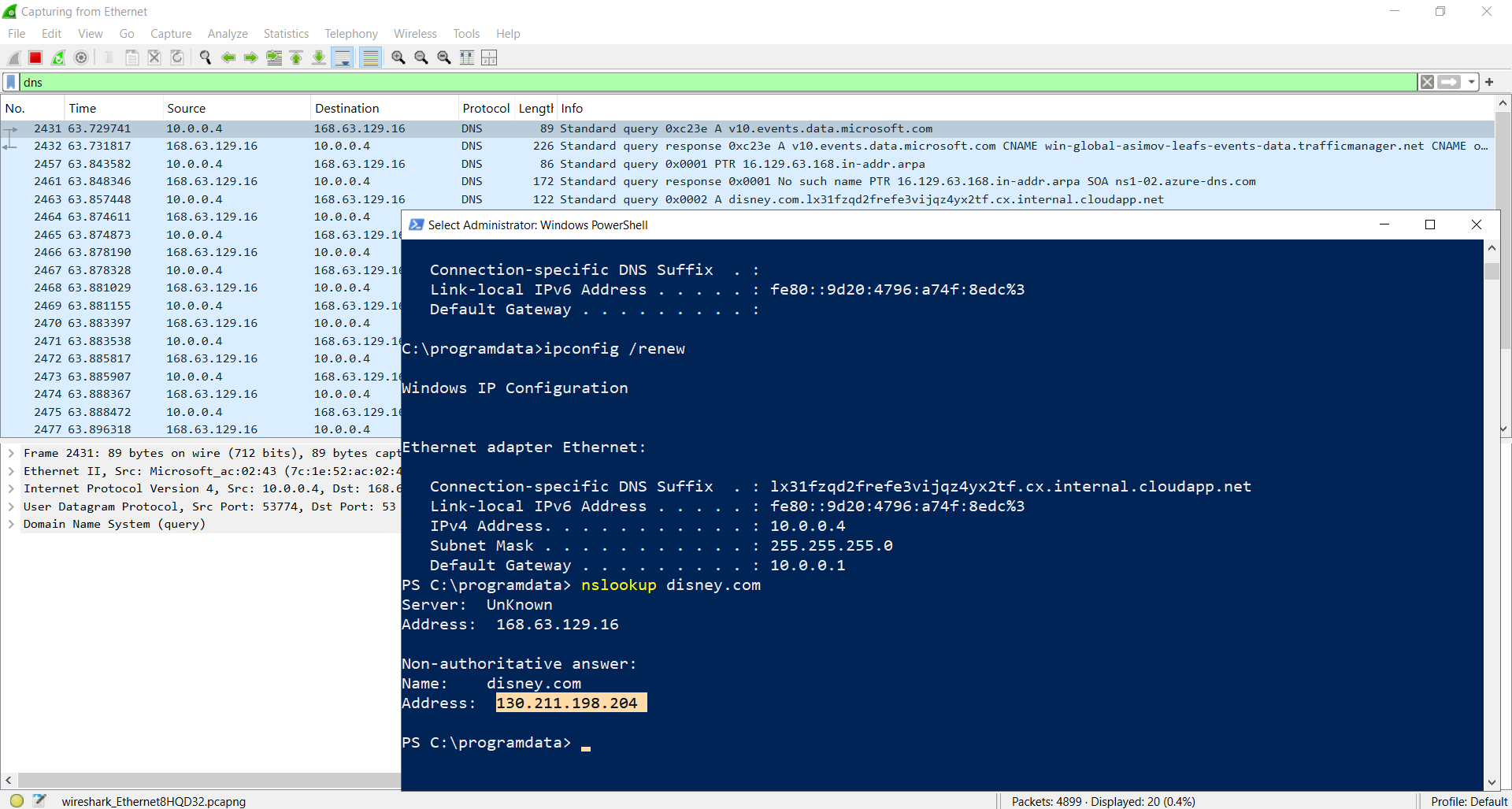Open the Help menu

coord(508,34)
